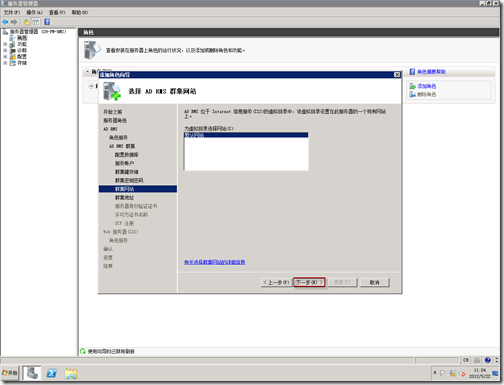Click the 上一步 previous button
Screen dimensions: 504x385
[276, 282]
